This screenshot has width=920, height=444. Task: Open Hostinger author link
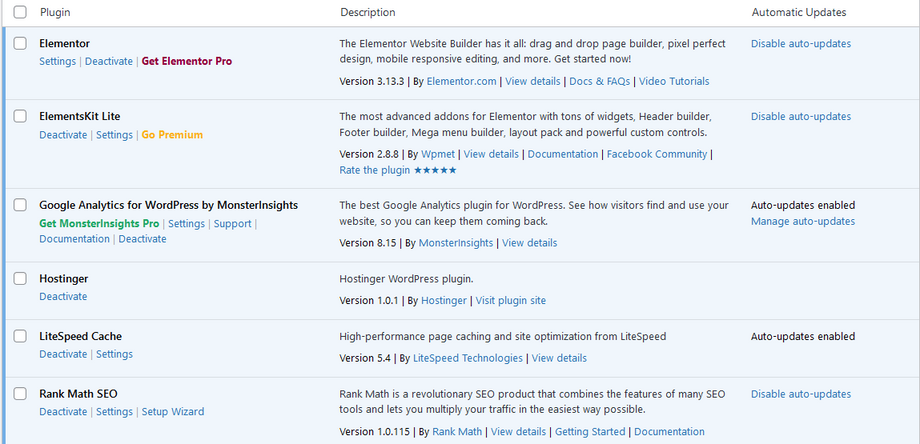tap(444, 300)
